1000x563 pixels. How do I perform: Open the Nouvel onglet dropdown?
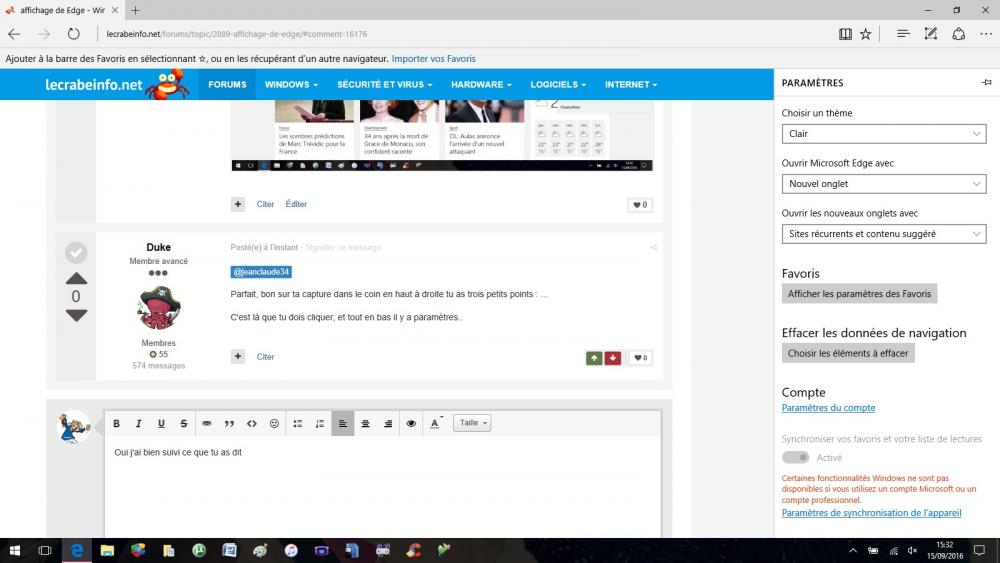[883, 184]
